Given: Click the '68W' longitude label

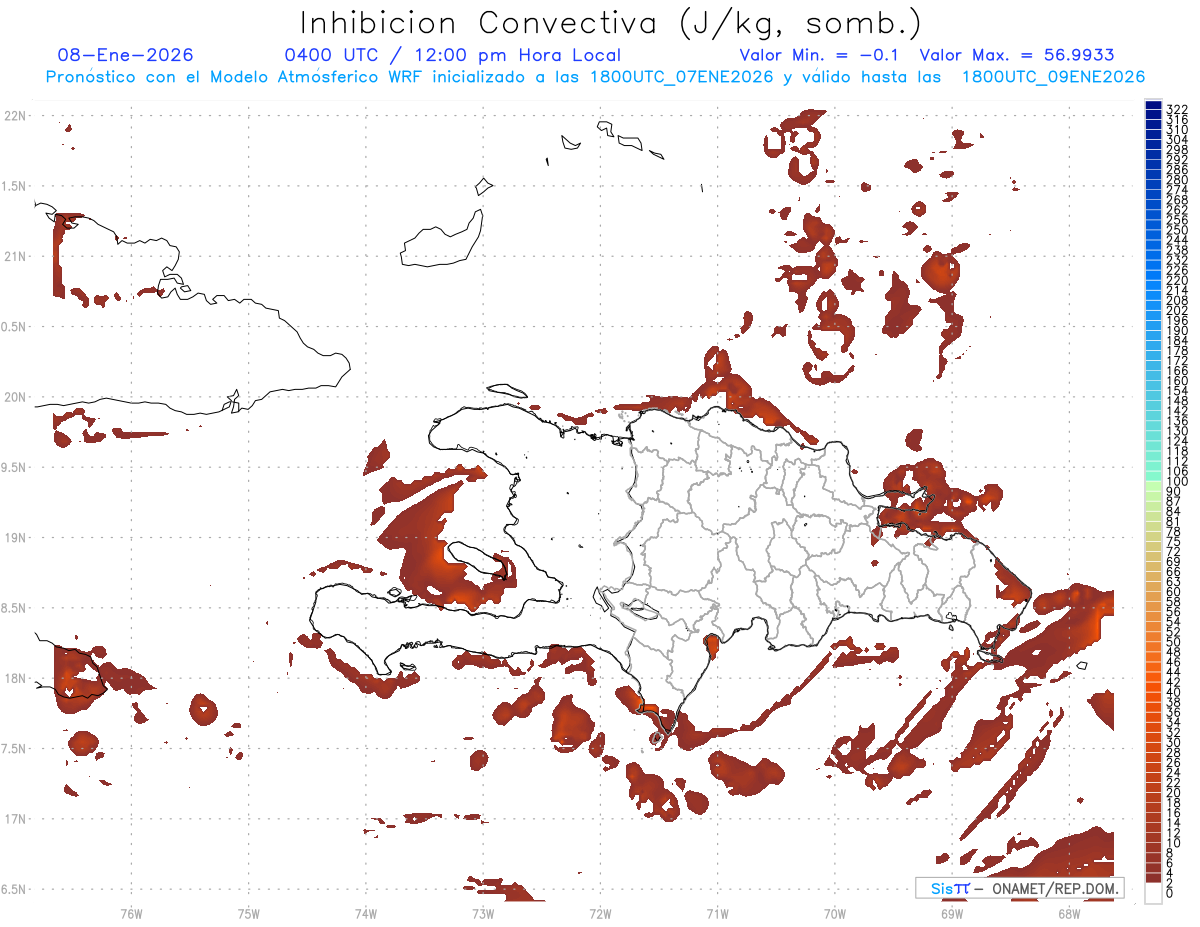Looking at the screenshot, I should tap(1069, 913).
